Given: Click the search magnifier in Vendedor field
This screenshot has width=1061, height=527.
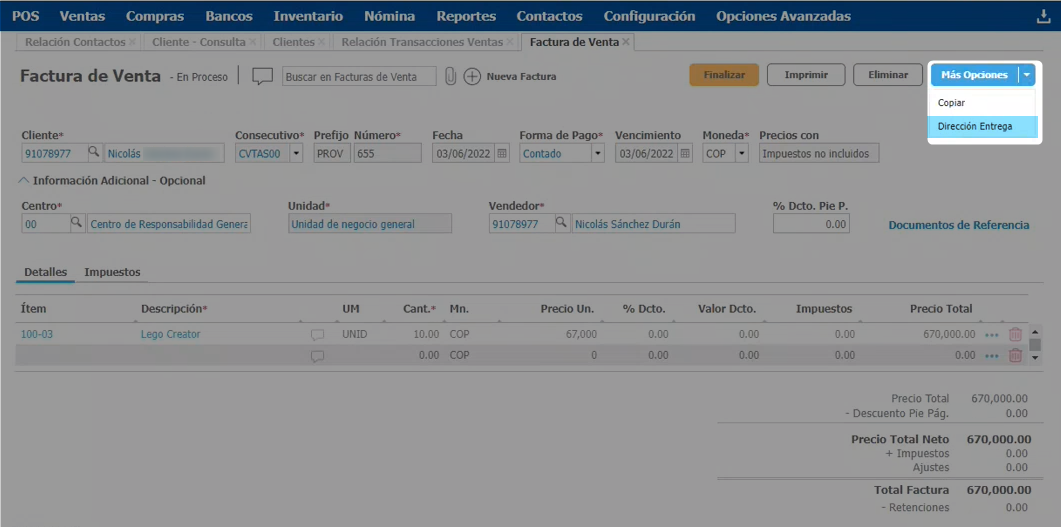Looking at the screenshot, I should [x=561, y=224].
